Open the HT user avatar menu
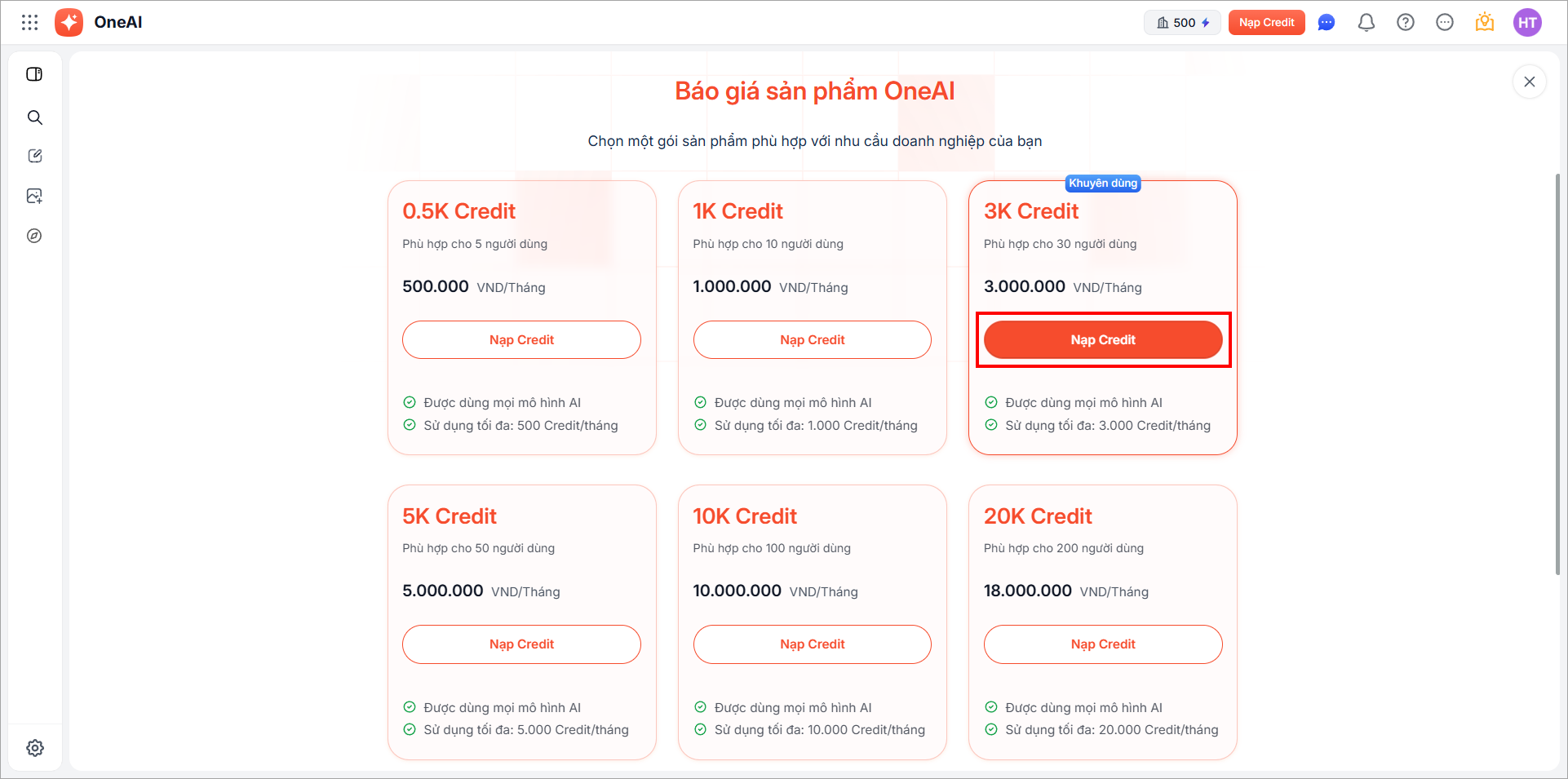 click(1527, 23)
